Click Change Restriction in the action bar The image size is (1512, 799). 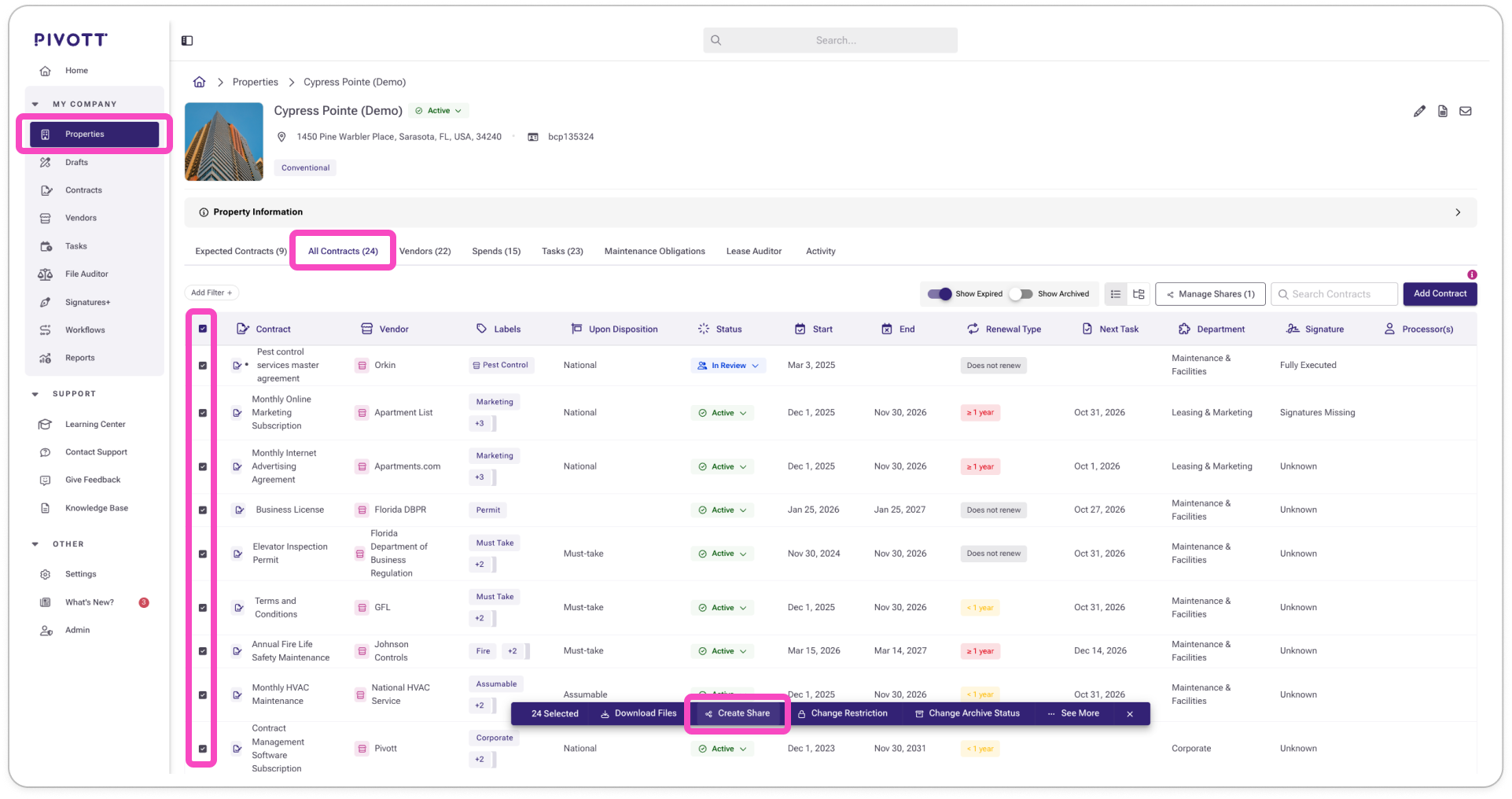(842, 714)
